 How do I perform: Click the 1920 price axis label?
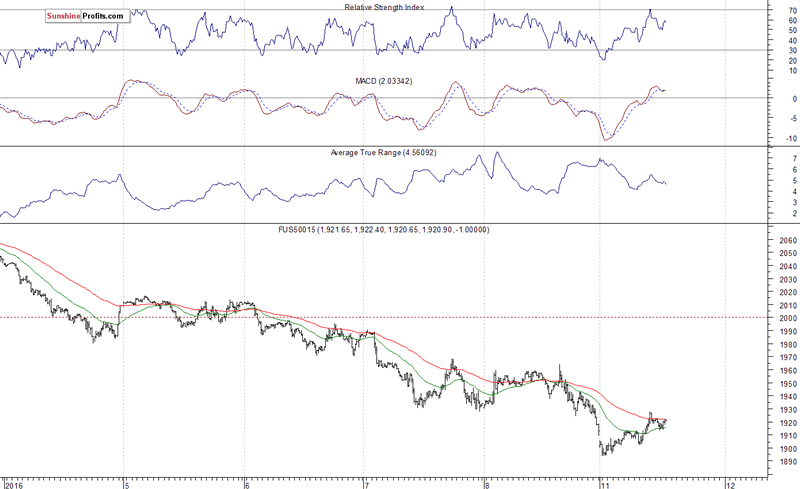click(x=788, y=423)
